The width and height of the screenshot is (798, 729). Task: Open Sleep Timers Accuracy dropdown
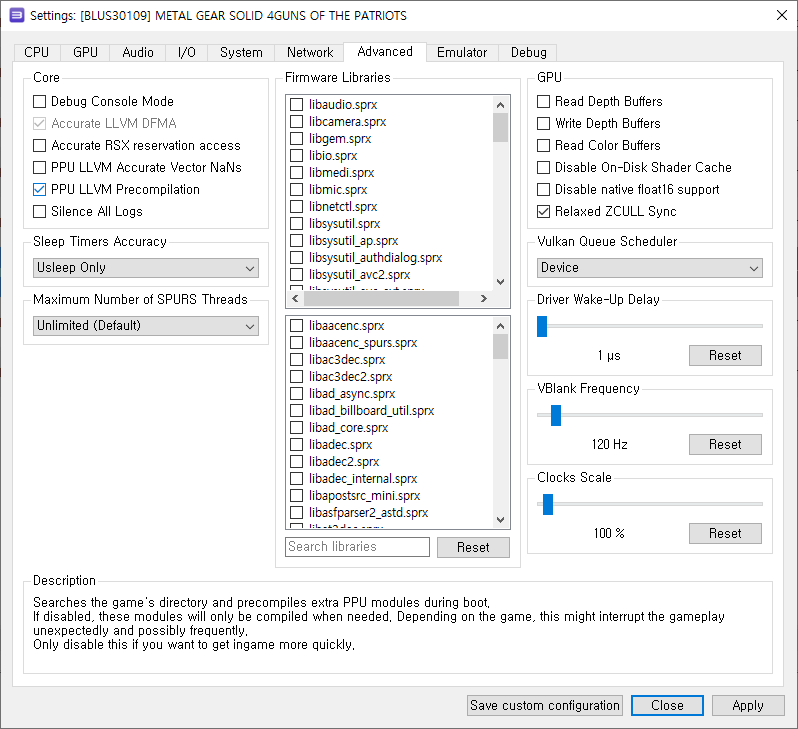[x=146, y=268]
